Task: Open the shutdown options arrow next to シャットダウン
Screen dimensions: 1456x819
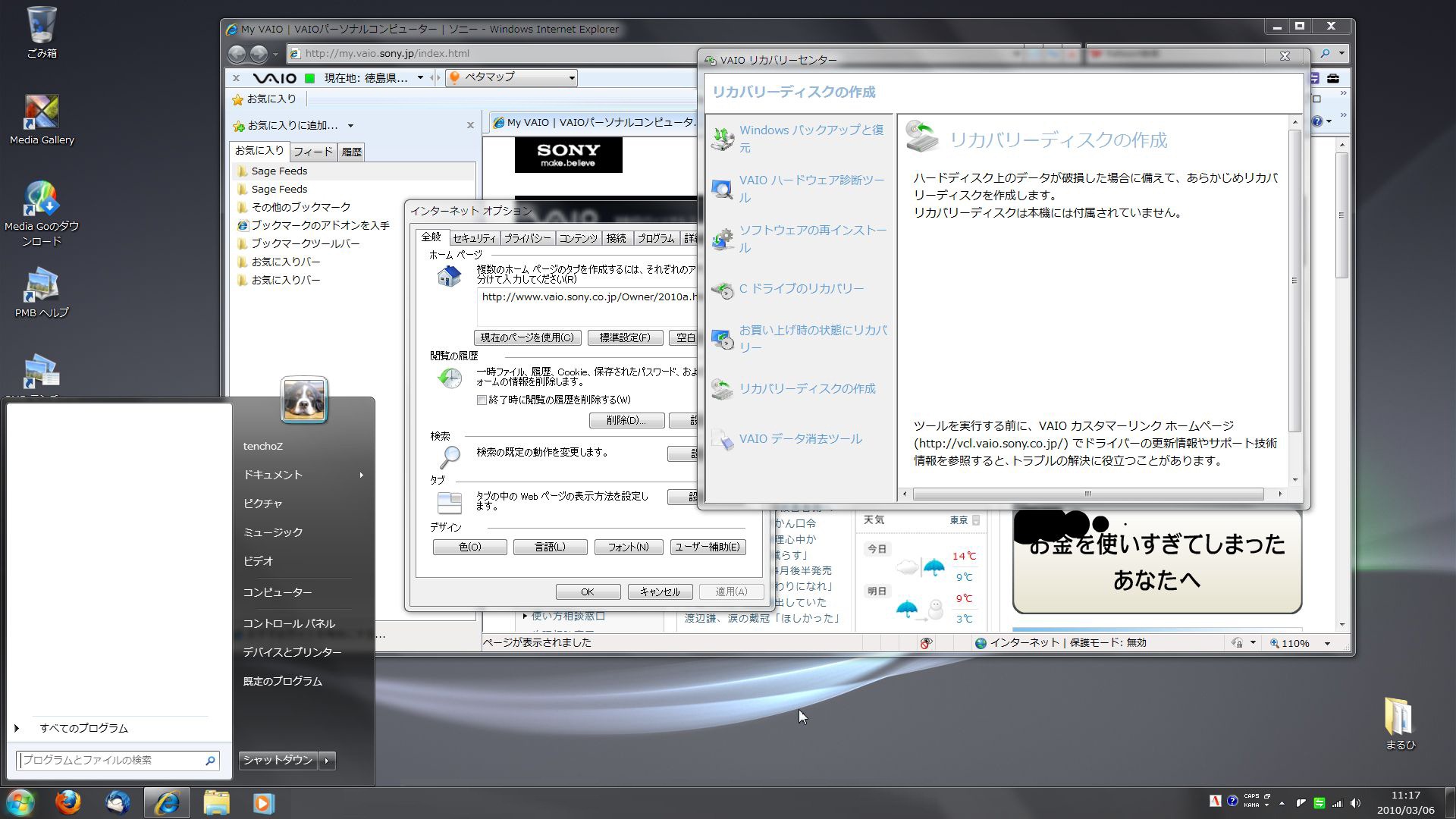Action: (328, 761)
